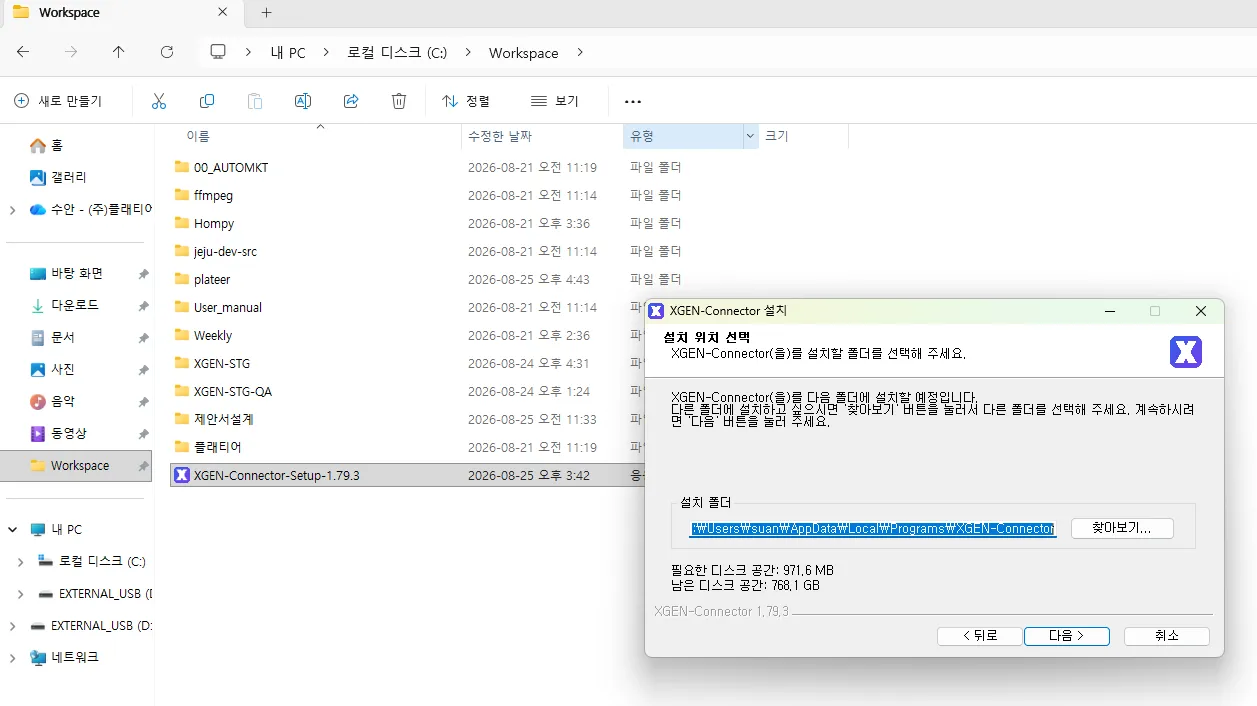The width and height of the screenshot is (1257, 706).
Task: Click the < 뒤로 button
Action: [x=980, y=636]
